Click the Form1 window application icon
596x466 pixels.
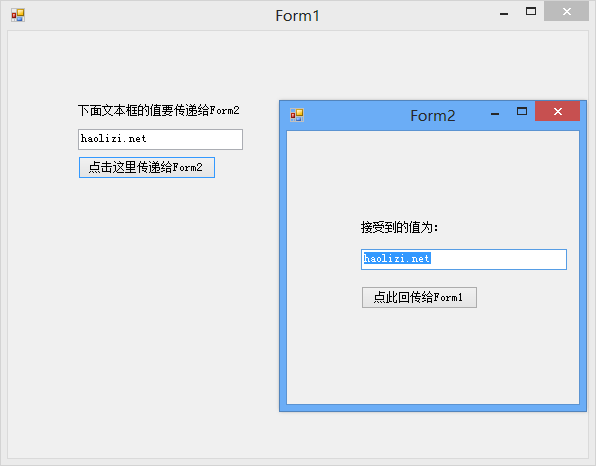click(x=18, y=15)
